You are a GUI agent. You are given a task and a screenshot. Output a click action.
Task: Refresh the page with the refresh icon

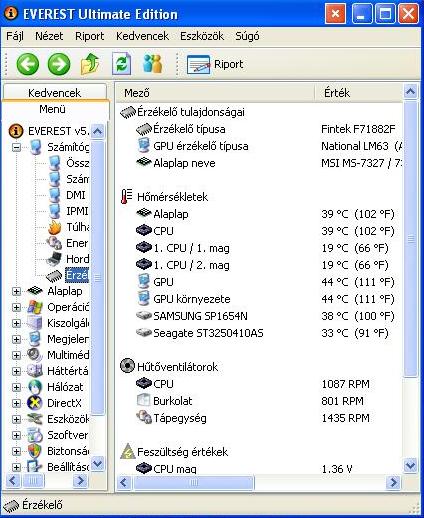tap(121, 64)
